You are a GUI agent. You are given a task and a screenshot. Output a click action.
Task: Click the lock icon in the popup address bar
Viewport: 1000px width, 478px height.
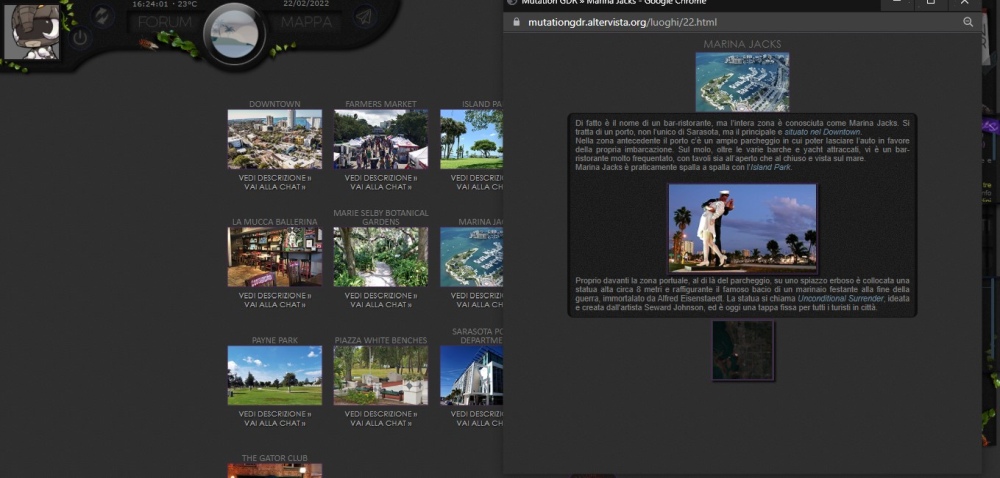coord(517,22)
